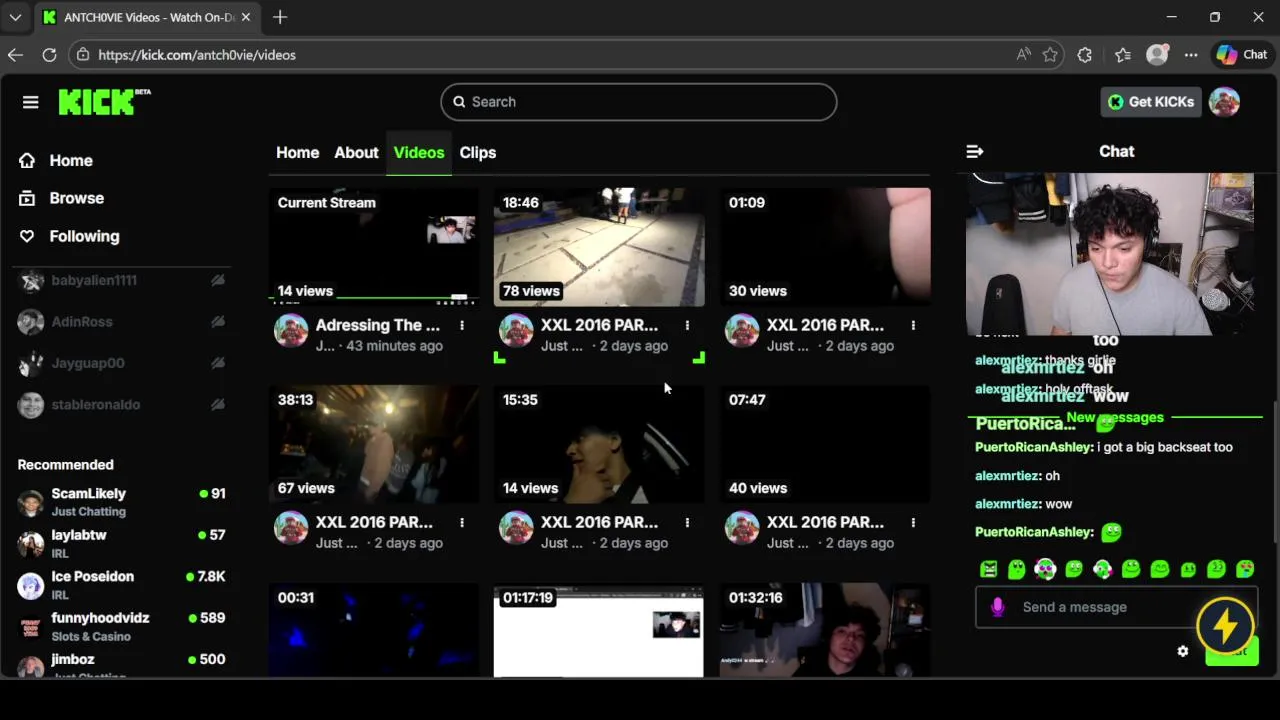Open options menu for the 30 views video

pyautogui.click(x=913, y=325)
